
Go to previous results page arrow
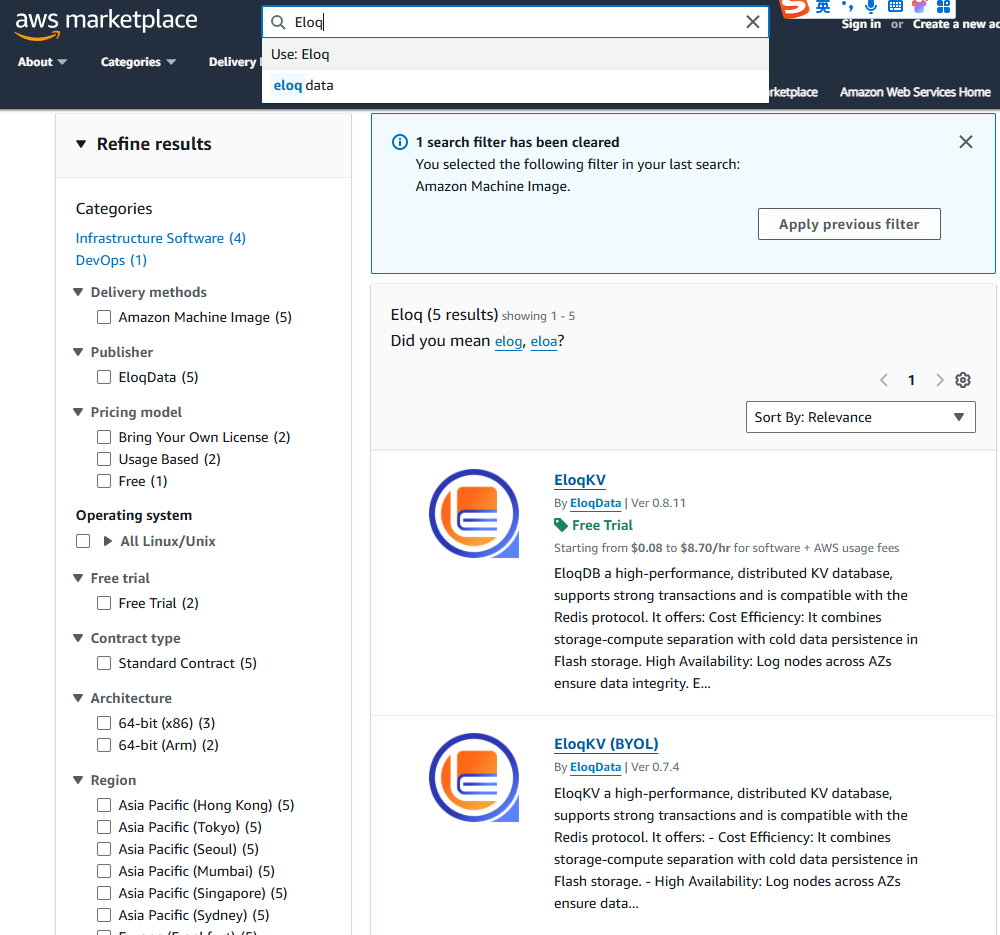(884, 380)
